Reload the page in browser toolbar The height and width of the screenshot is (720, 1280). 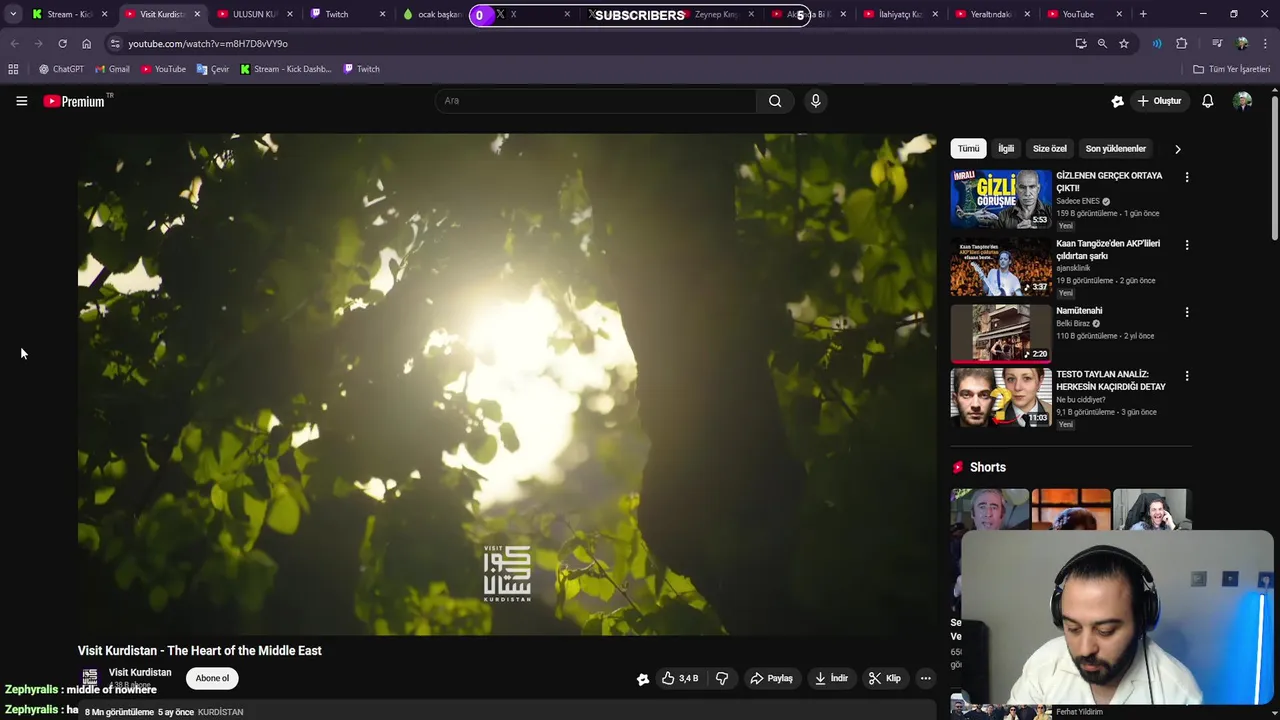tap(62, 44)
